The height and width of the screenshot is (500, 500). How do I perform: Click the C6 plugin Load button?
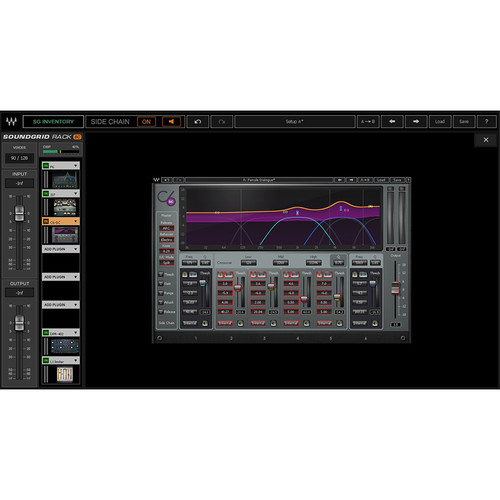(381, 180)
